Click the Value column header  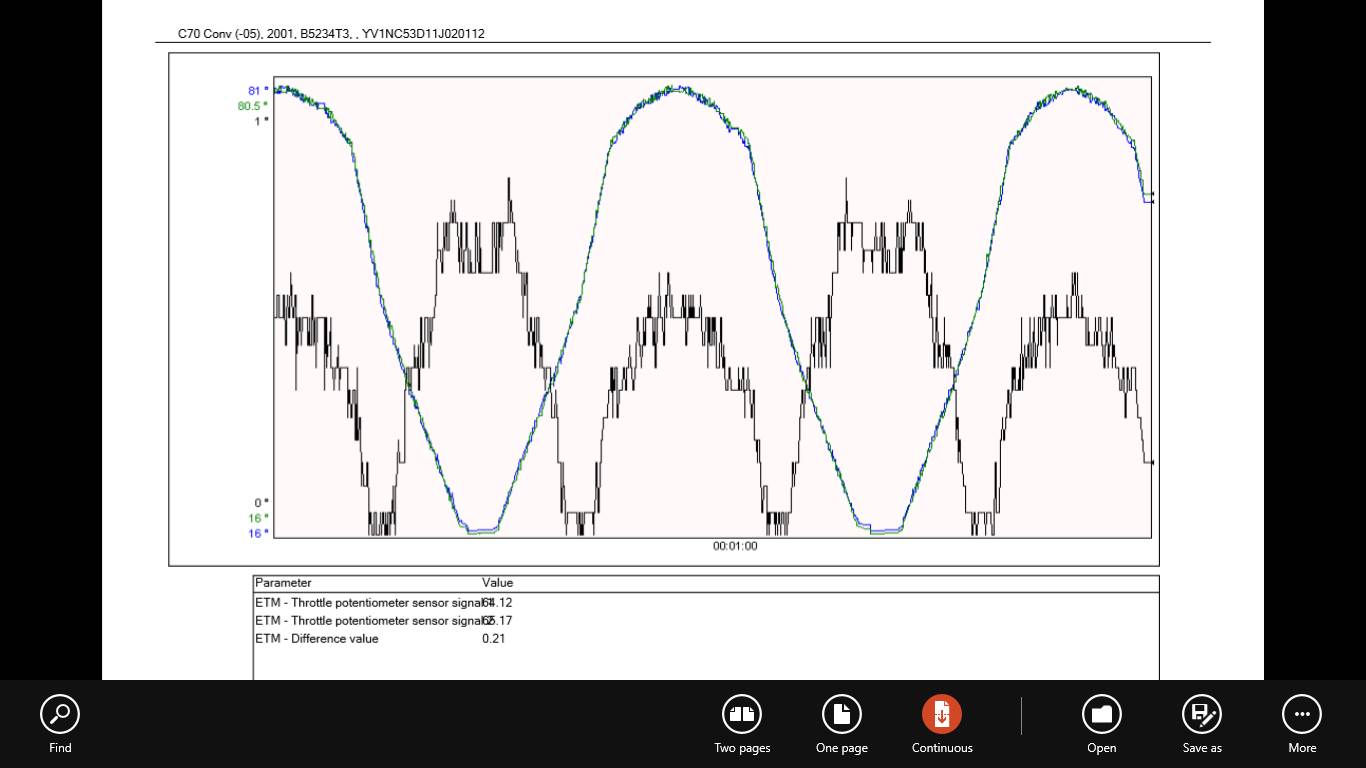click(x=497, y=583)
